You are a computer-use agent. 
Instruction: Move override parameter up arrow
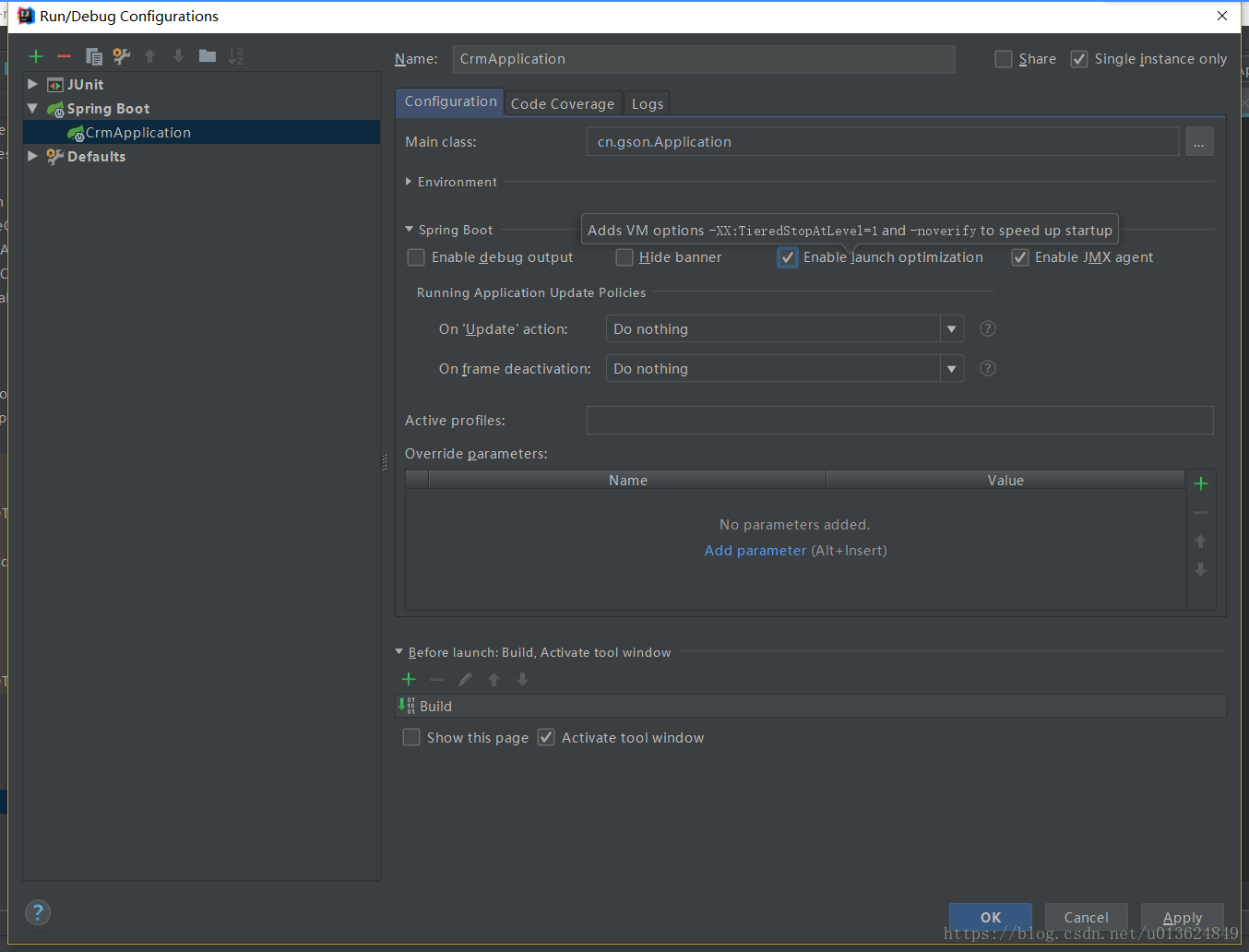click(x=1201, y=541)
